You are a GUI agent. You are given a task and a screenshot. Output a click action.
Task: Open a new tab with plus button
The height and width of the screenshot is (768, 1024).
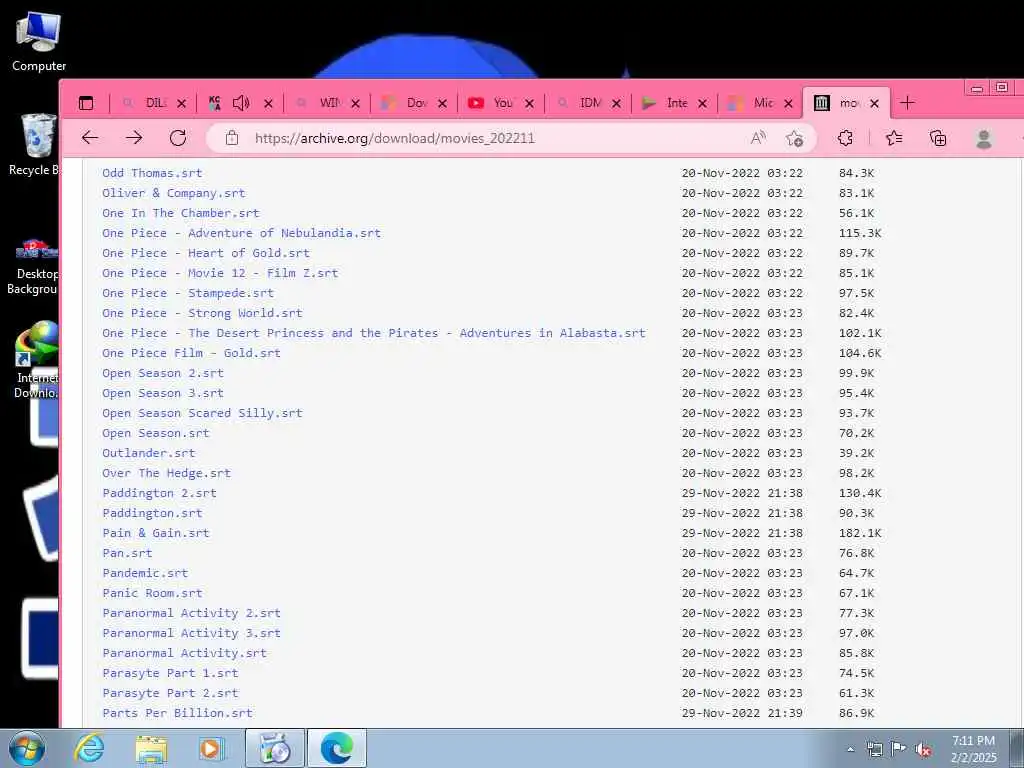point(907,103)
